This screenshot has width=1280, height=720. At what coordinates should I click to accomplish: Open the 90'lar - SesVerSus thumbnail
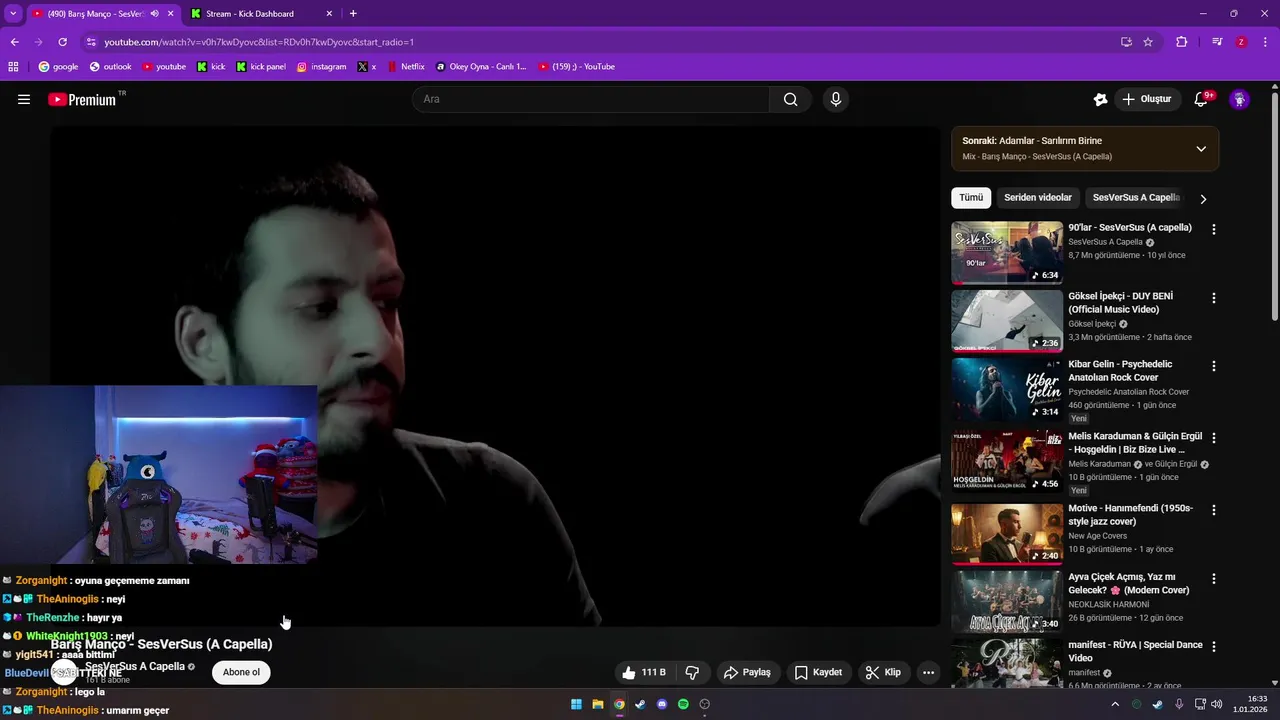coord(1007,253)
